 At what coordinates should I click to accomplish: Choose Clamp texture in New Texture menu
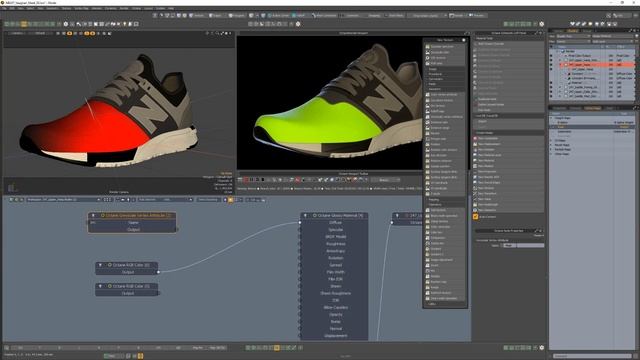click(444, 221)
